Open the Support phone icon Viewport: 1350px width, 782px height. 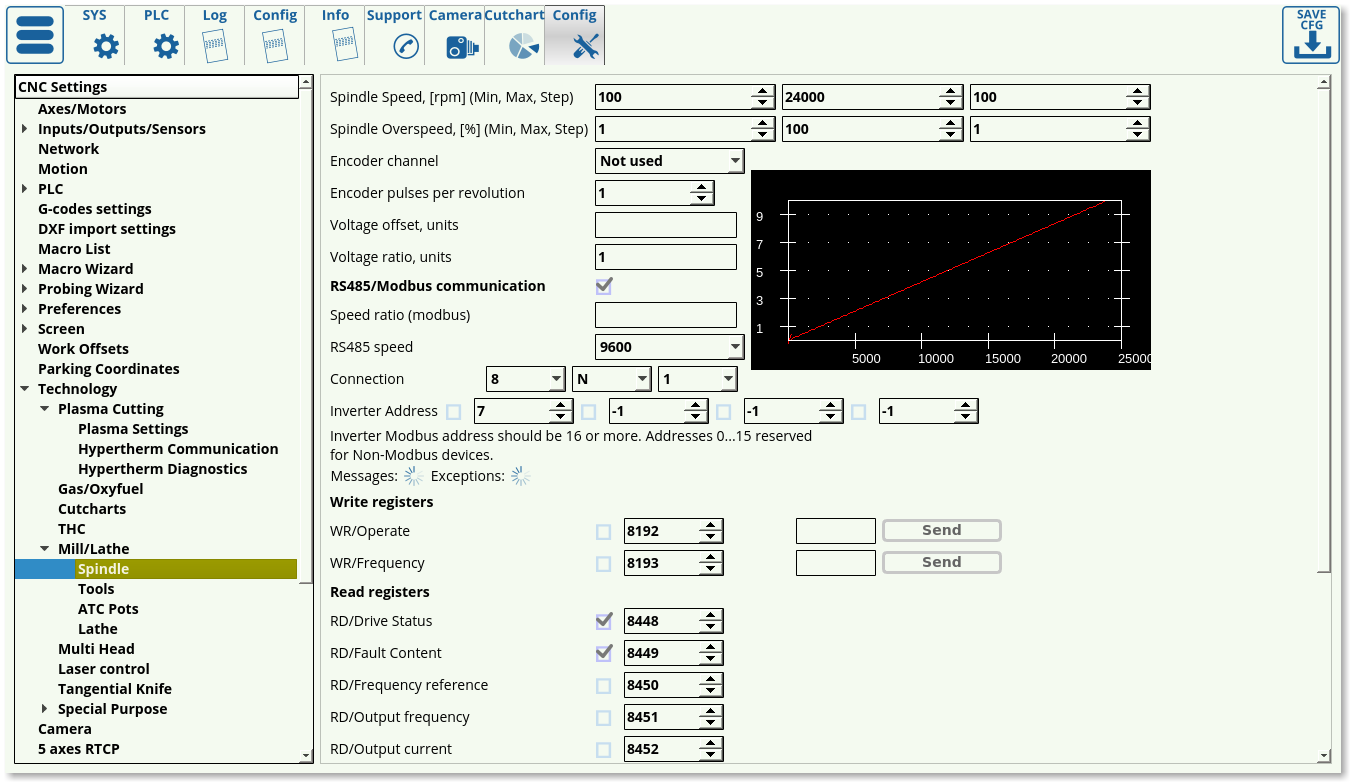pyautogui.click(x=405, y=46)
